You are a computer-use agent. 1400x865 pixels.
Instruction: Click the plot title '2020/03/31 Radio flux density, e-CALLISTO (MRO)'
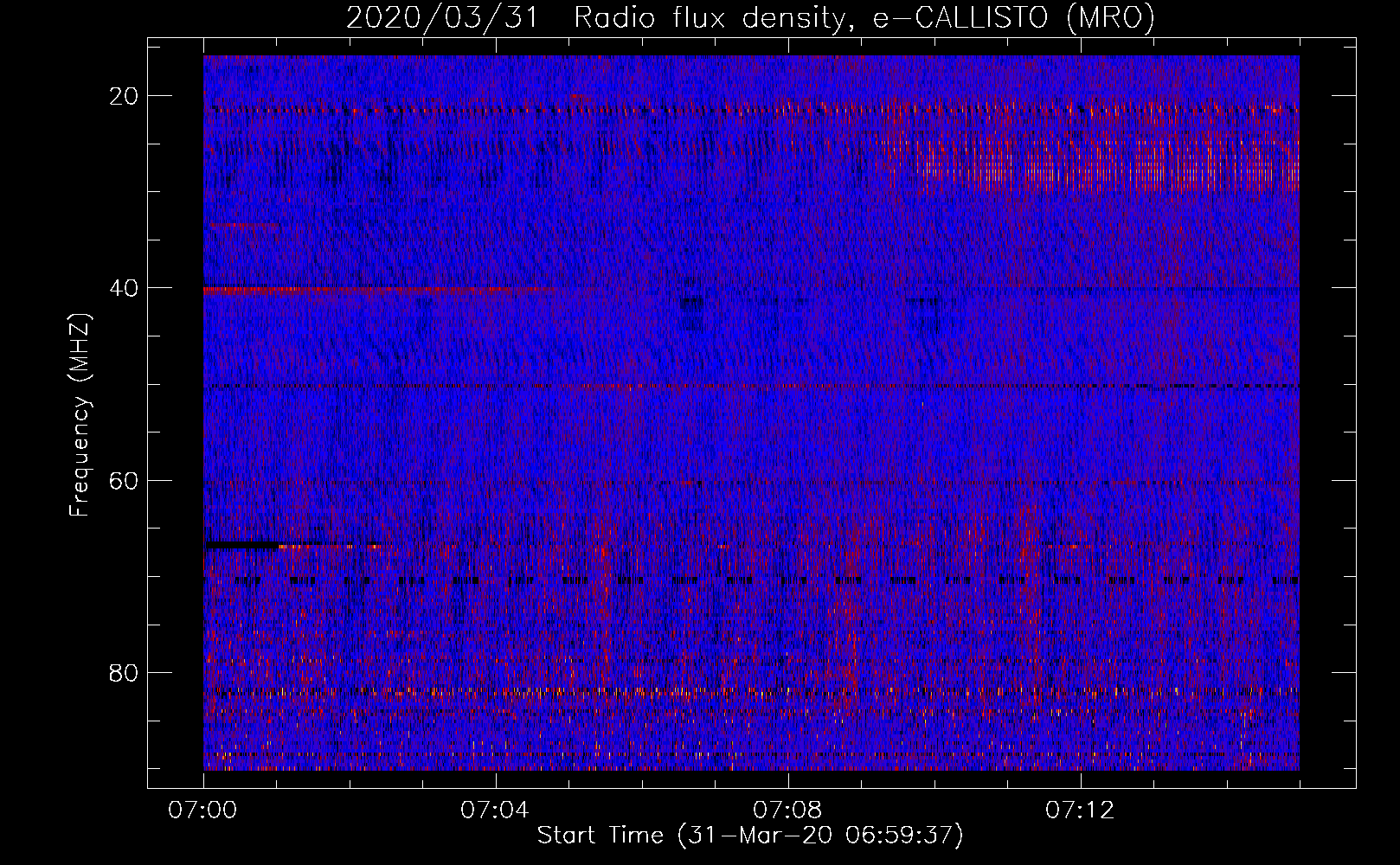[750, 17]
